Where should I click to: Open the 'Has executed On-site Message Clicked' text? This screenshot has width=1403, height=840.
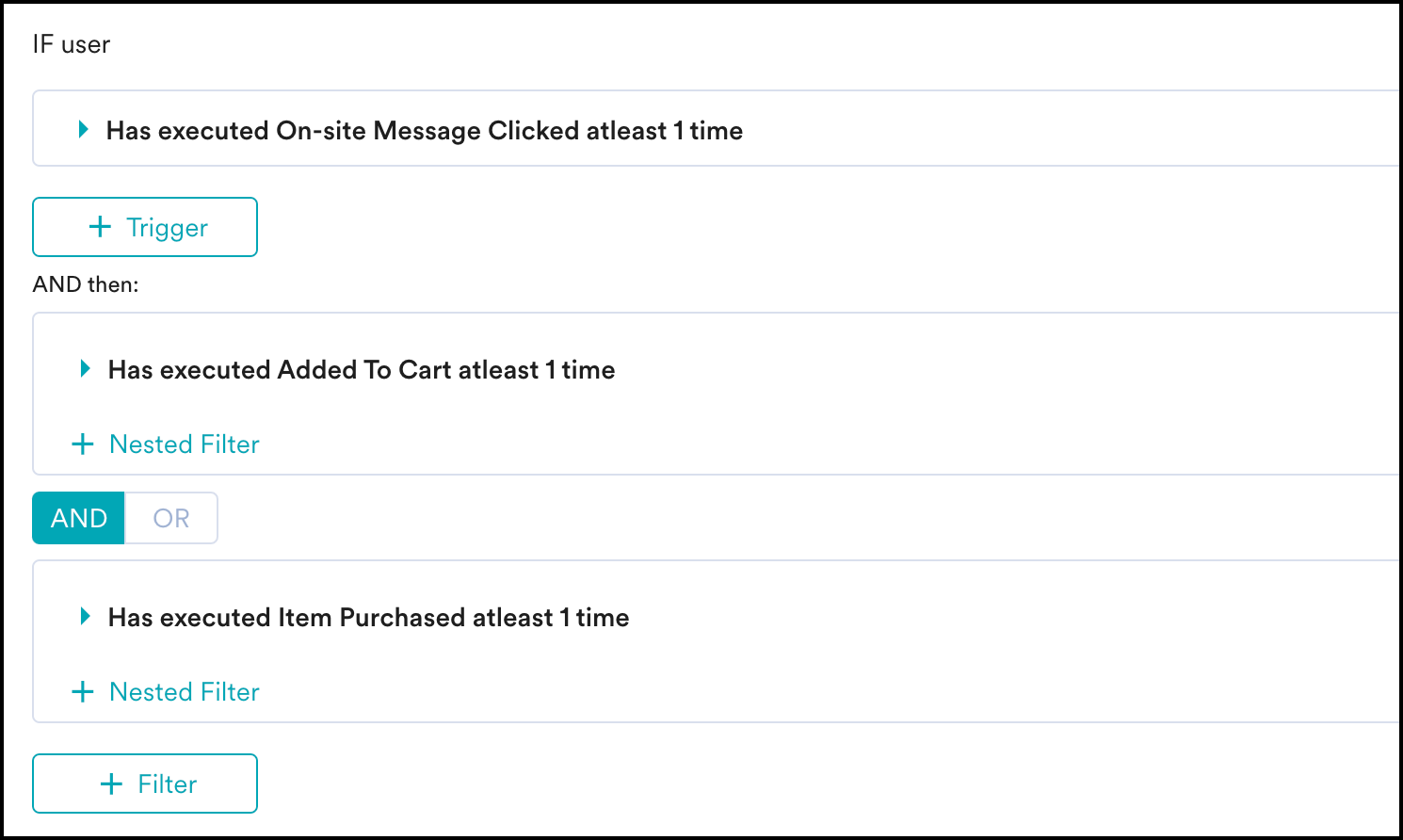pos(424,131)
